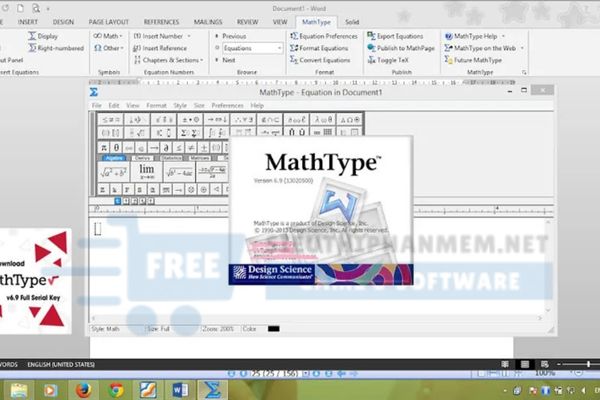Viewport: 600px width, 400px height.
Task: Insert the lim expression template
Action: pos(146,171)
